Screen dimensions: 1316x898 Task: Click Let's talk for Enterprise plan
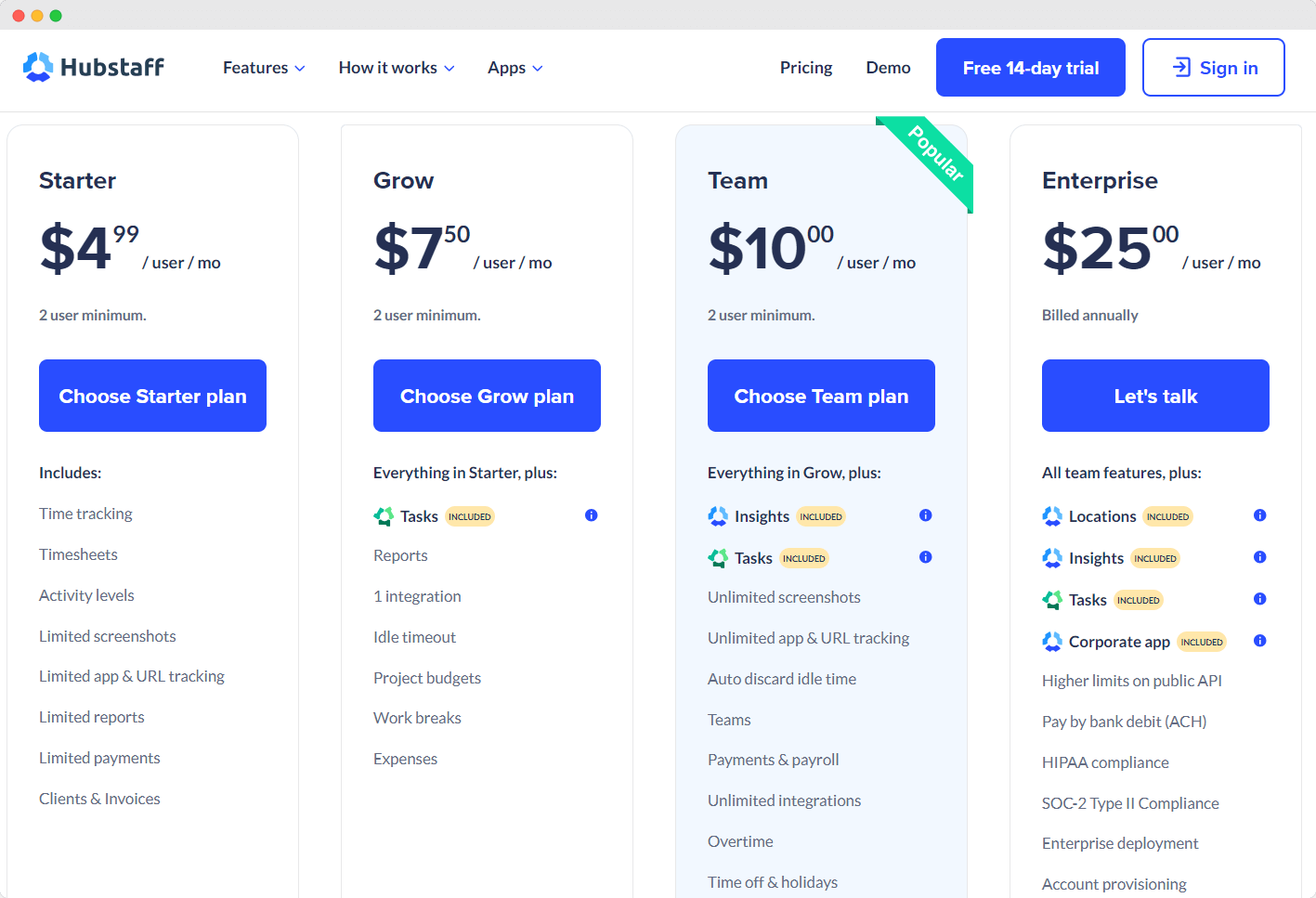point(1155,396)
